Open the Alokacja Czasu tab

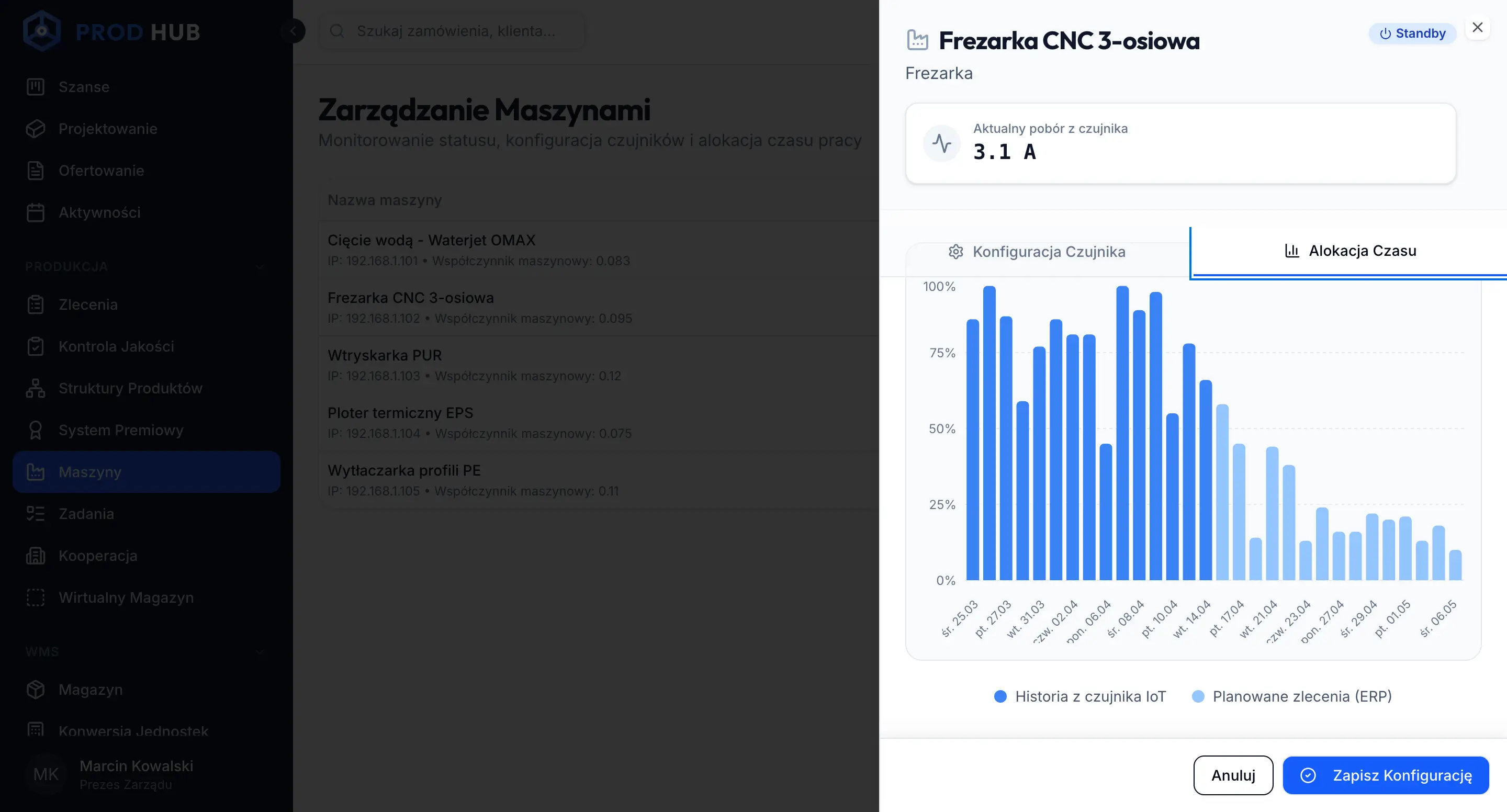pyautogui.click(x=1363, y=251)
